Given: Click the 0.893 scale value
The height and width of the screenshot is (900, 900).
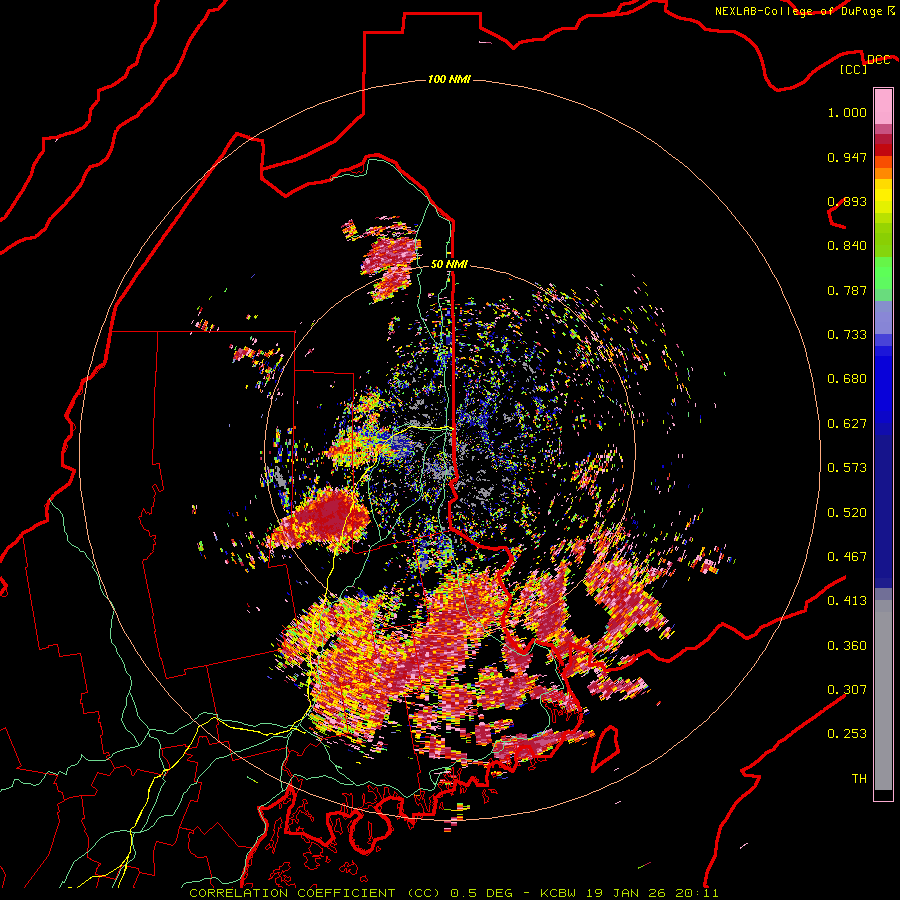Looking at the screenshot, I should [x=847, y=201].
